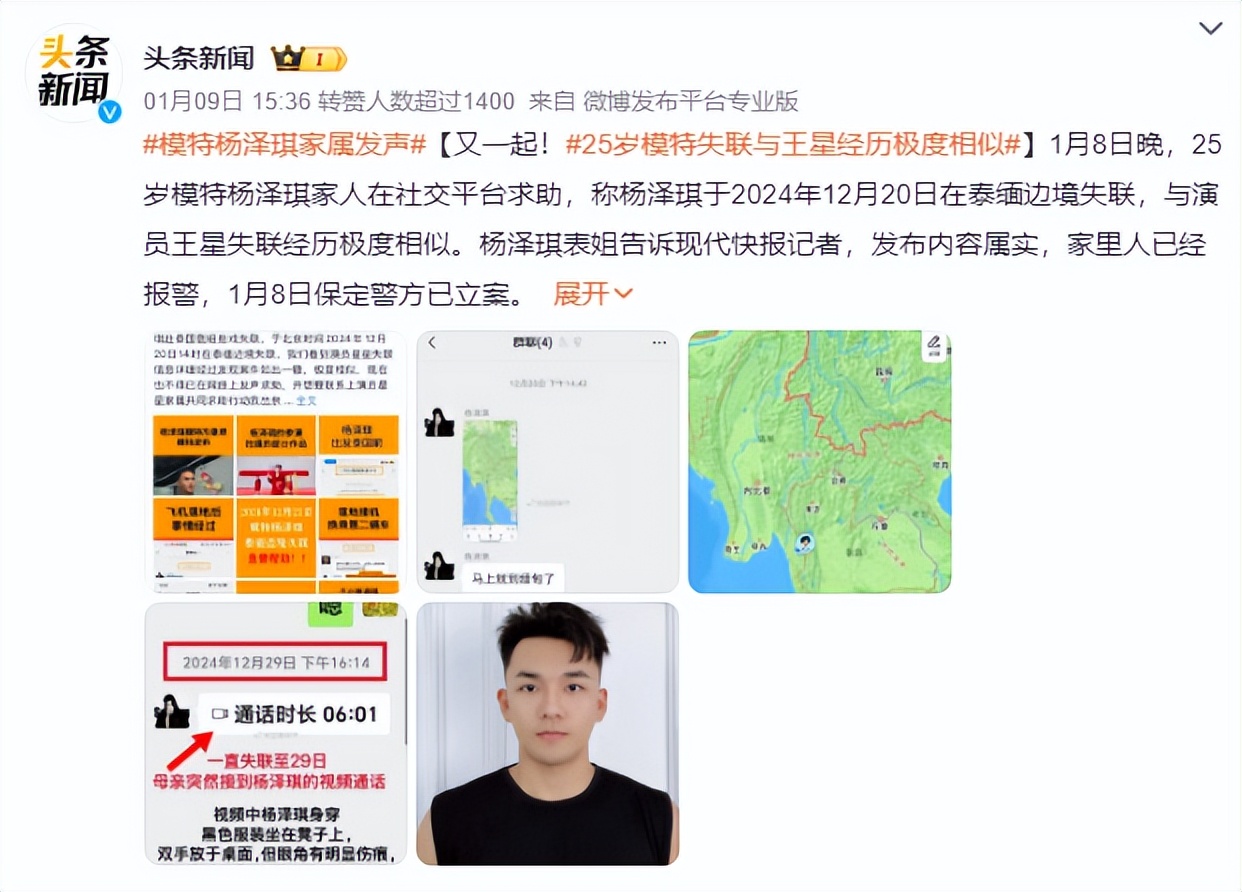The height and width of the screenshot is (892, 1242).
Task: Click the blue verified badge on the avatar
Action: tap(109, 111)
